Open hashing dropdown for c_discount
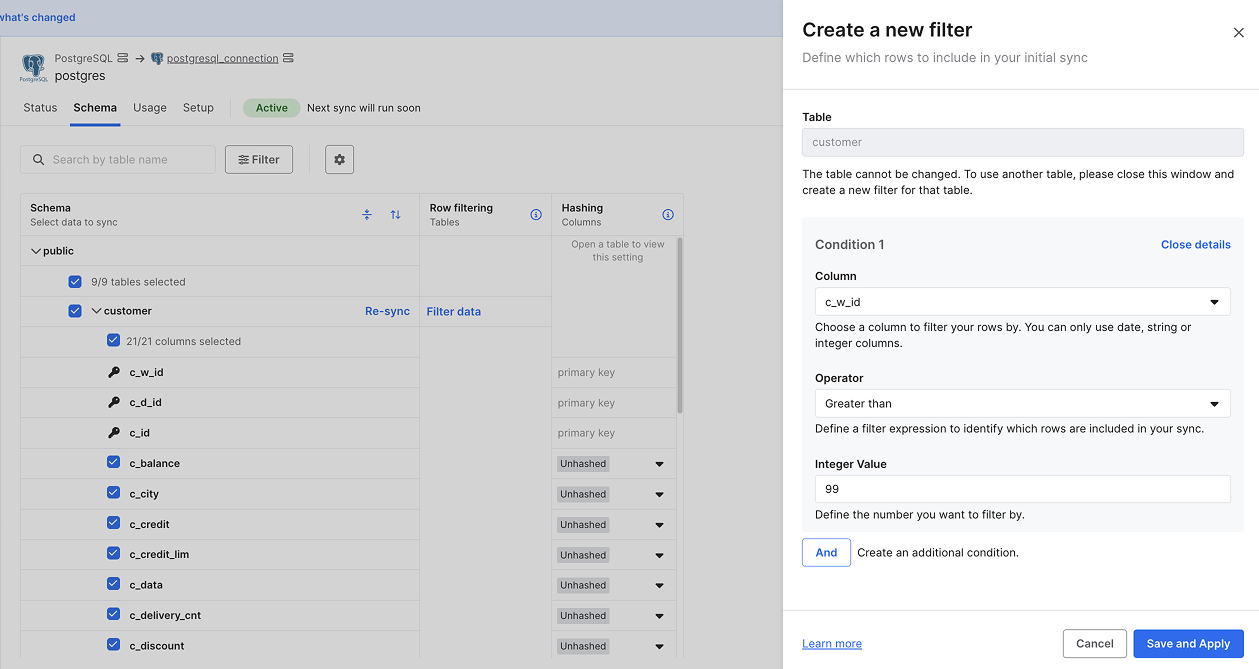This screenshot has height=669, width=1259. pyautogui.click(x=659, y=646)
